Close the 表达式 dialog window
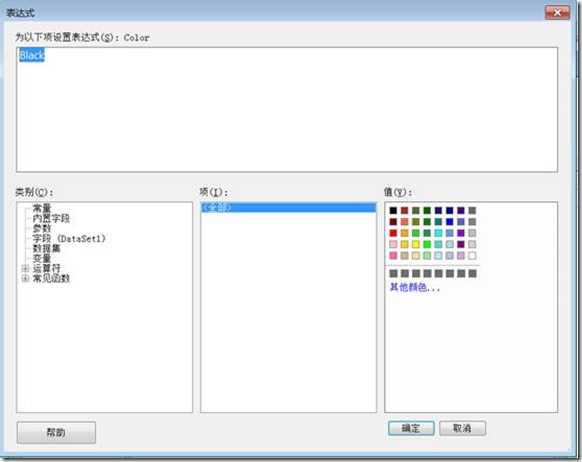This screenshot has height=462, width=582. click(x=557, y=13)
